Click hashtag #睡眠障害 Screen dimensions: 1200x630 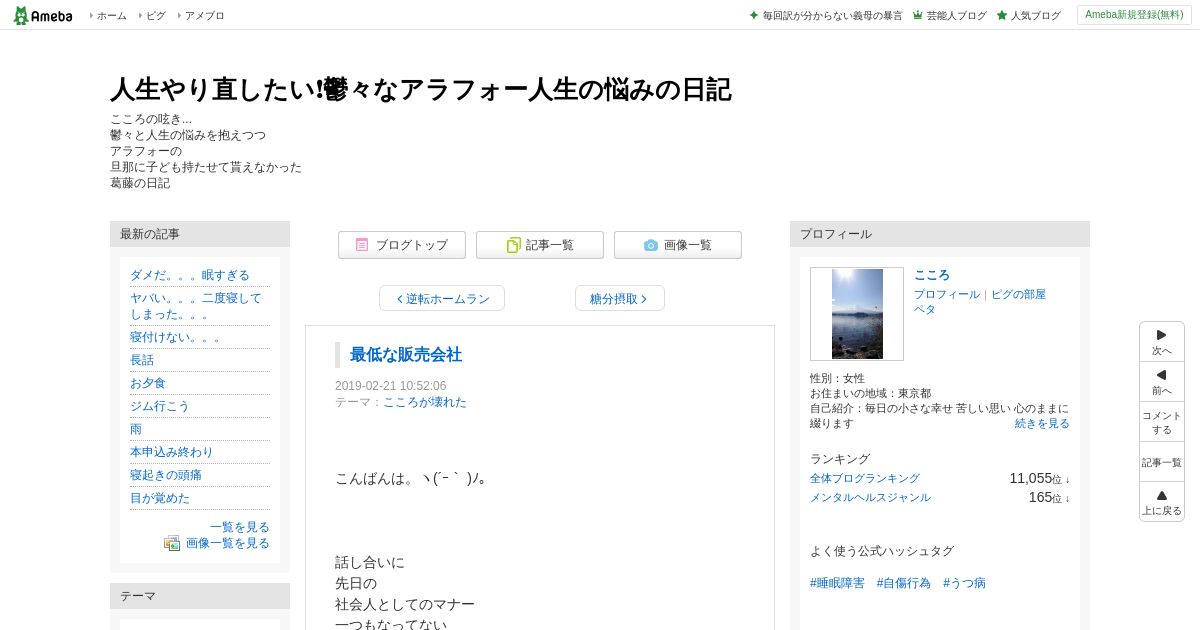coord(837,583)
